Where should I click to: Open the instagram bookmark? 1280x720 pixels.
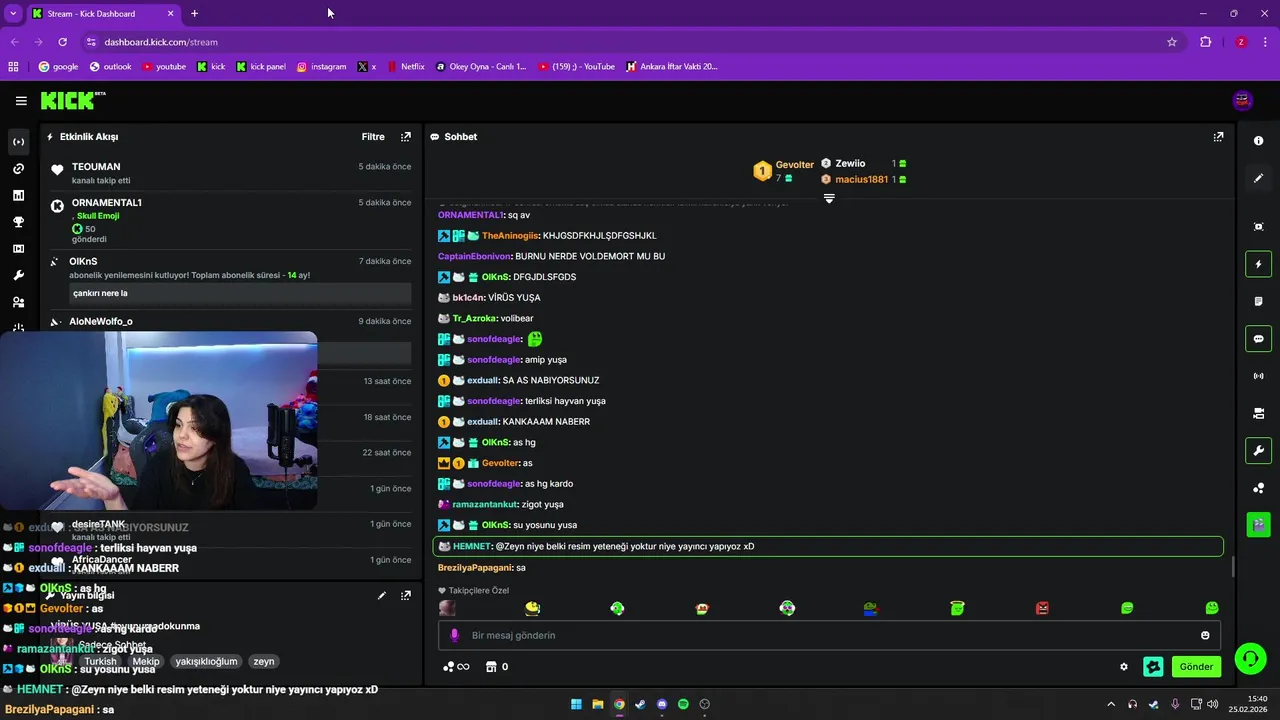[321, 67]
